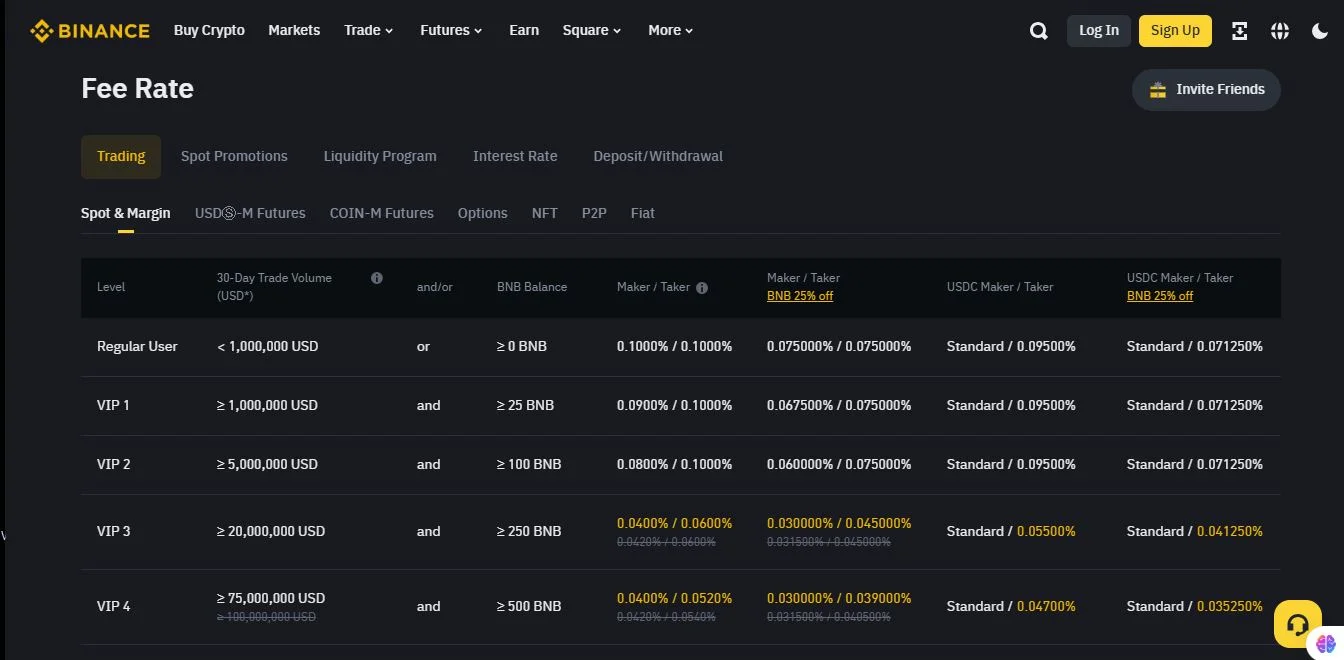Click the Log In button
This screenshot has width=1344, height=660.
click(x=1098, y=30)
